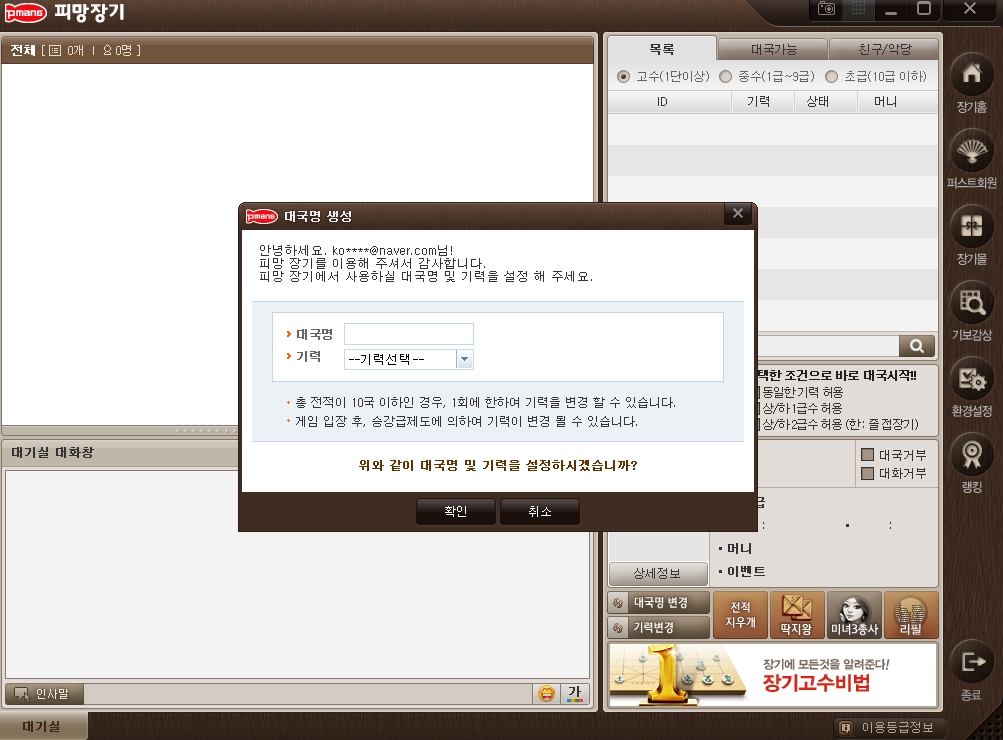Image resolution: width=1003 pixels, height=740 pixels.
Task: Sort list by 머니 column header
Action: coord(897,102)
